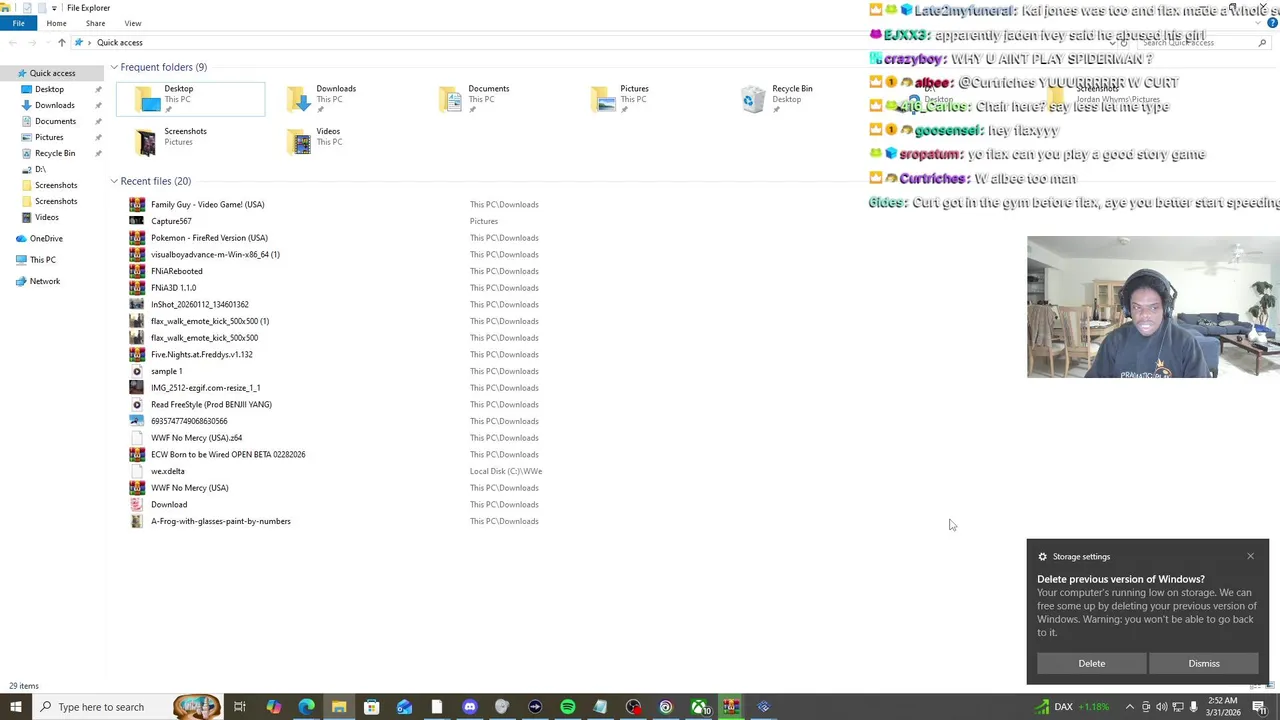The width and height of the screenshot is (1280, 720).
Task: Click the Up one level arrow
Action: (61, 42)
